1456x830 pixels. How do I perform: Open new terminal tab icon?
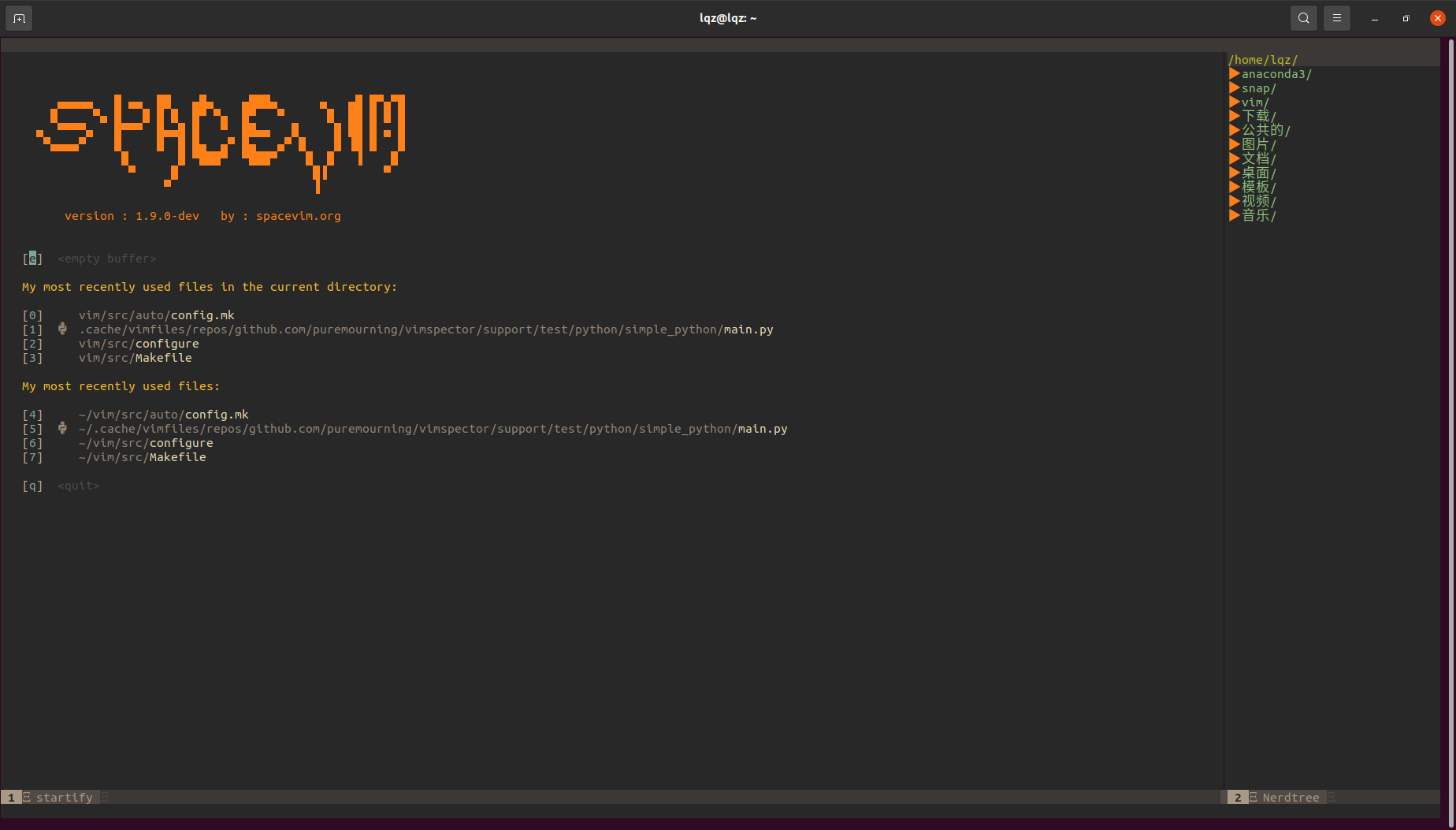19,18
